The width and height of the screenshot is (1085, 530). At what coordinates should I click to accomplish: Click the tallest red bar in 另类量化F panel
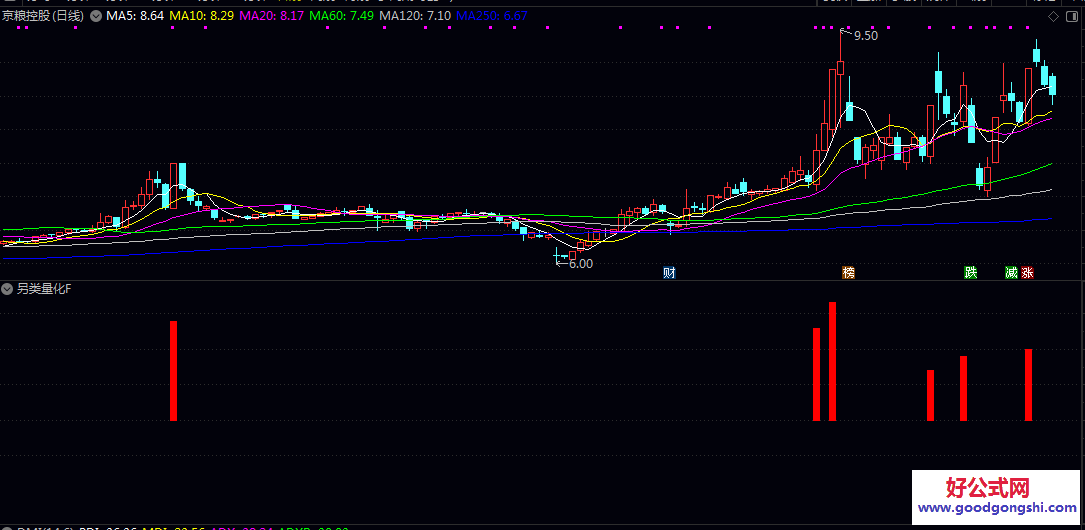point(832,361)
